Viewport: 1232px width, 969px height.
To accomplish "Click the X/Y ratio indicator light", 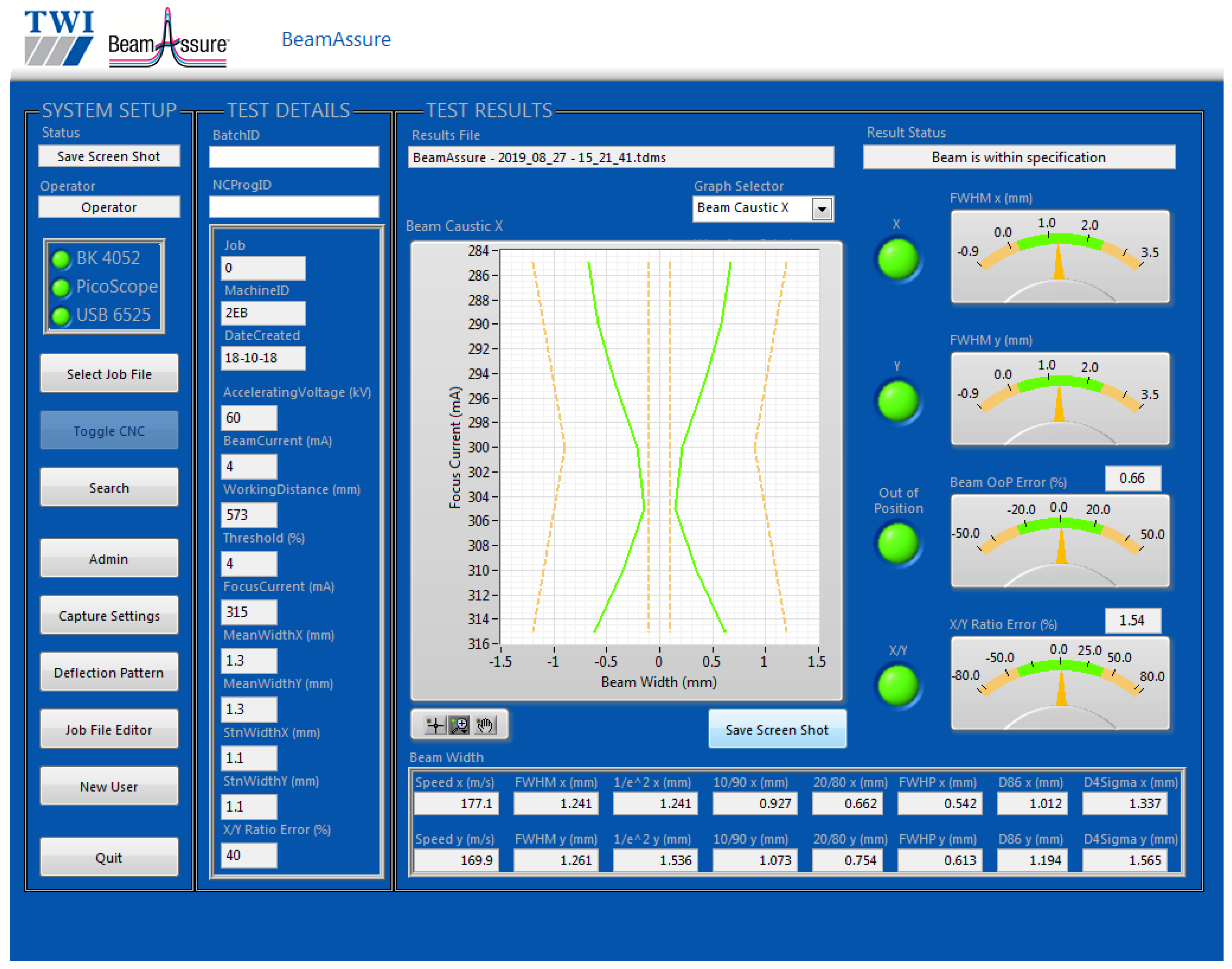I will (x=899, y=686).
